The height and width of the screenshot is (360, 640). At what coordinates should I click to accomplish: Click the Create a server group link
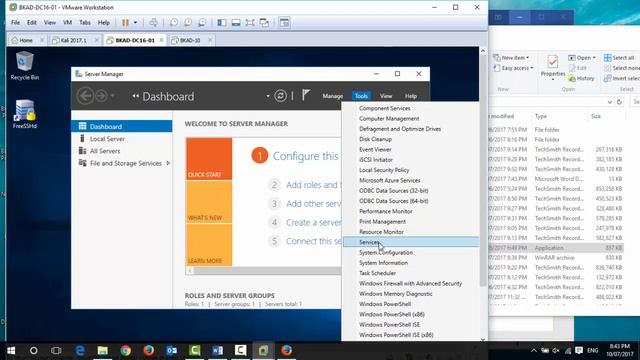(313, 222)
